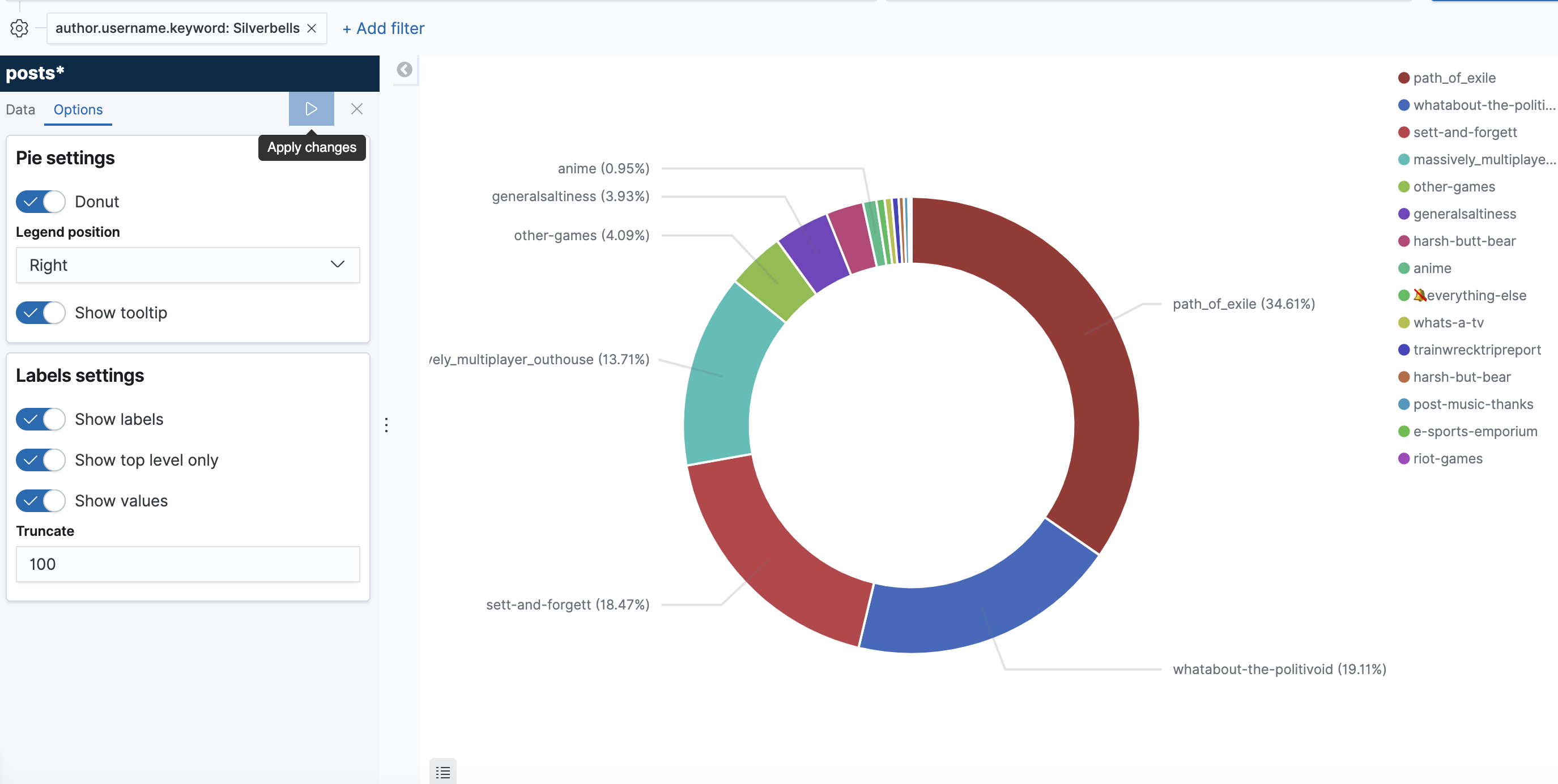Open panel resize options dots

pos(386,425)
